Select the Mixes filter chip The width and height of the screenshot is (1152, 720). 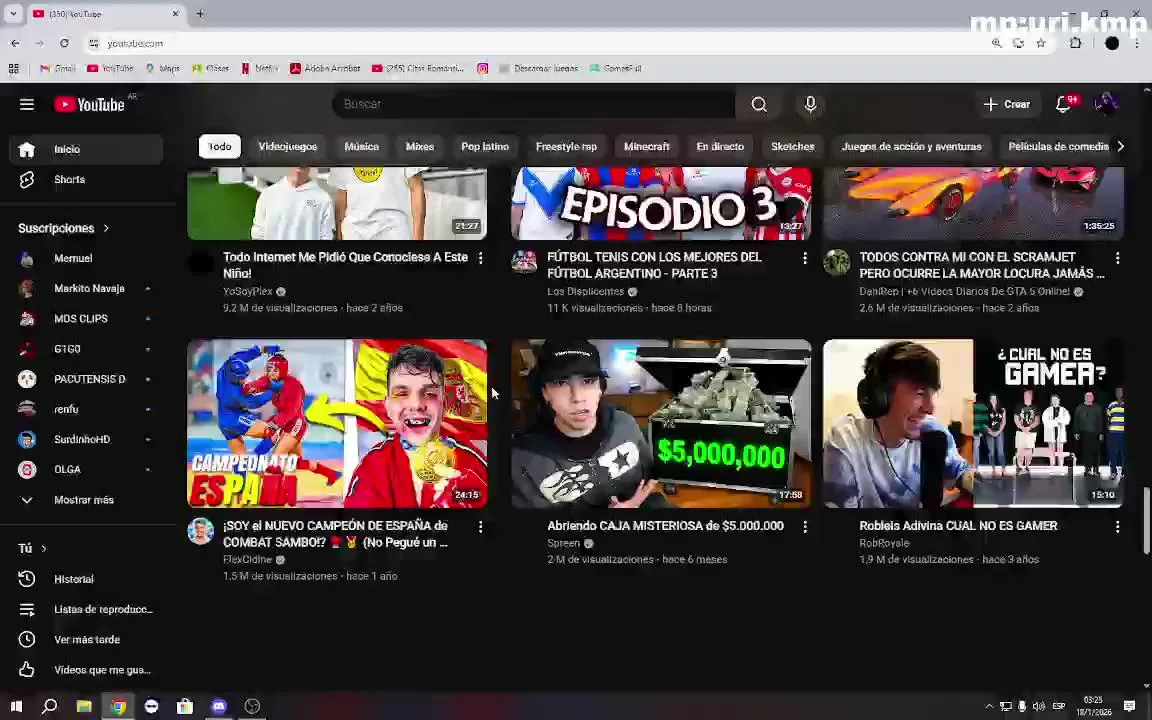420,146
